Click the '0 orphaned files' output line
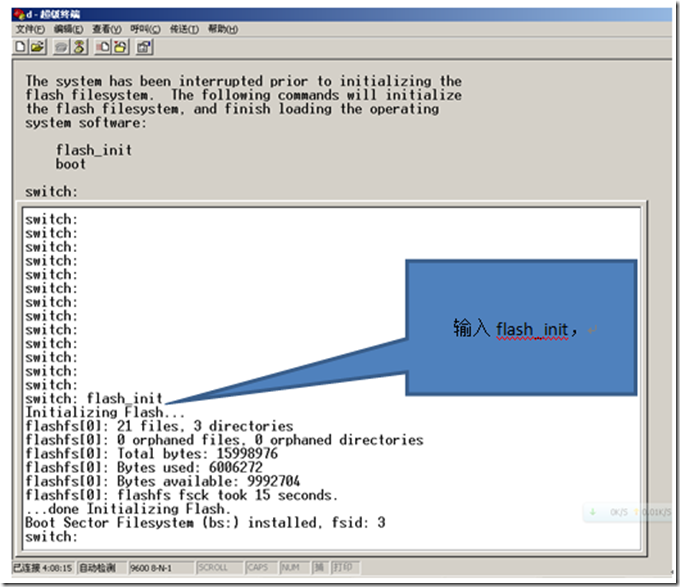The height and width of the screenshot is (587, 680). point(224,440)
